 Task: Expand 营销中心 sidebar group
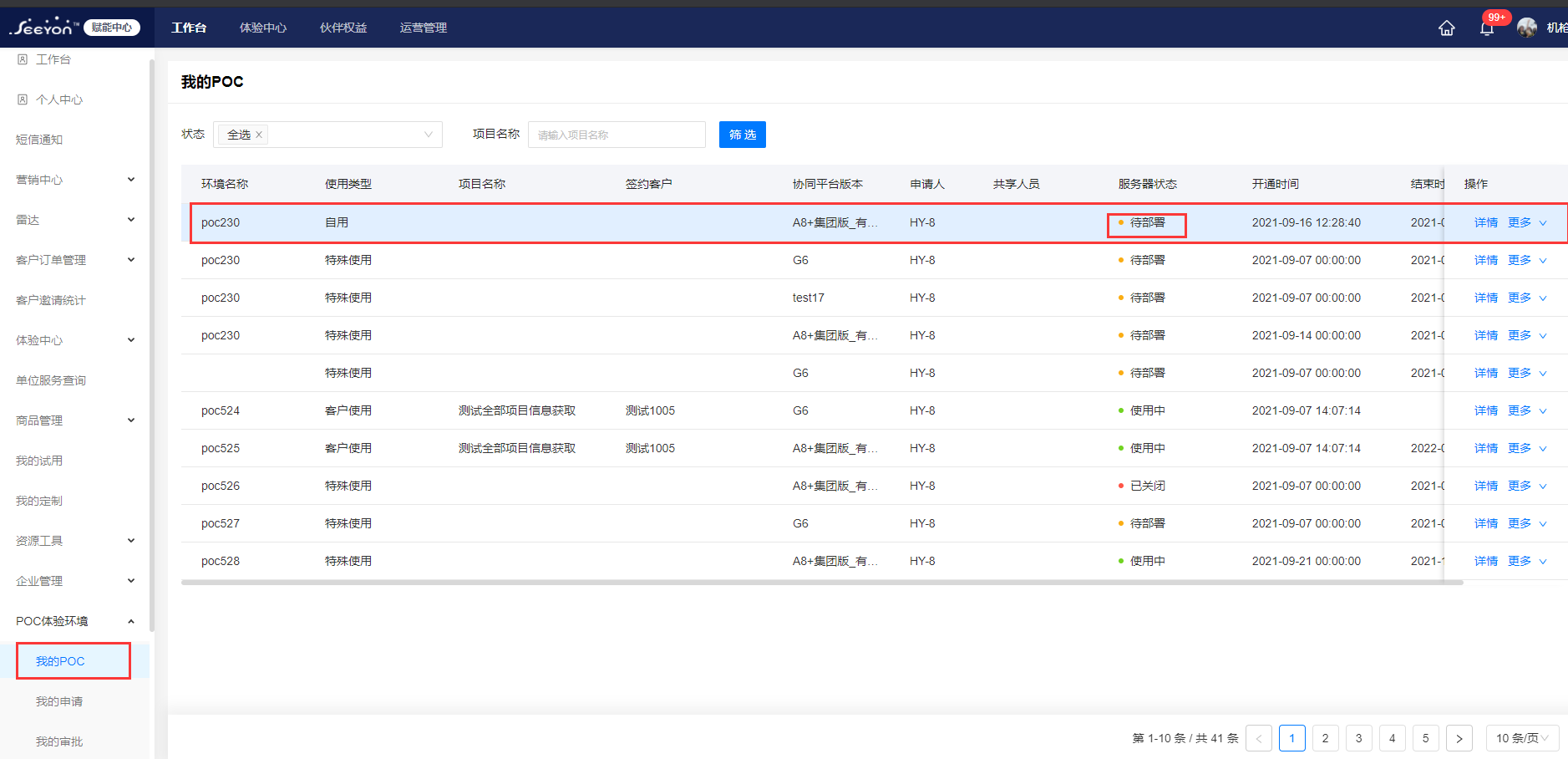point(131,180)
